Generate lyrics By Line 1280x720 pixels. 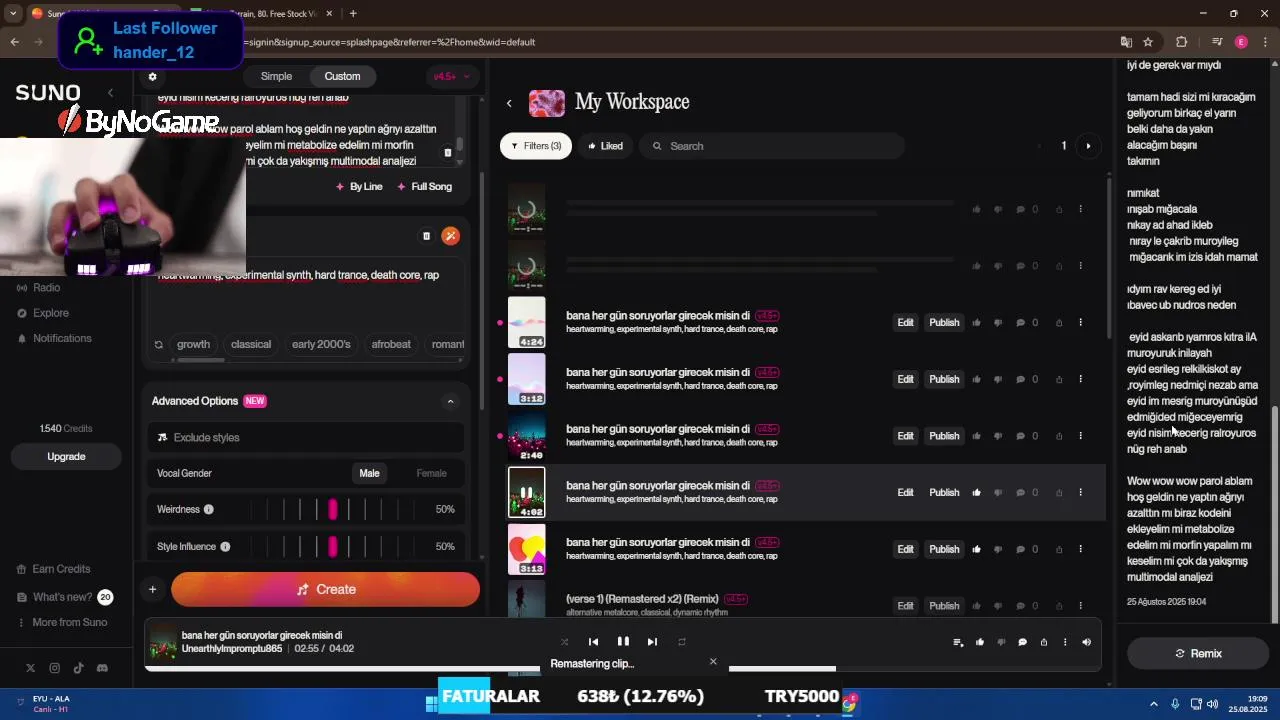click(x=359, y=187)
